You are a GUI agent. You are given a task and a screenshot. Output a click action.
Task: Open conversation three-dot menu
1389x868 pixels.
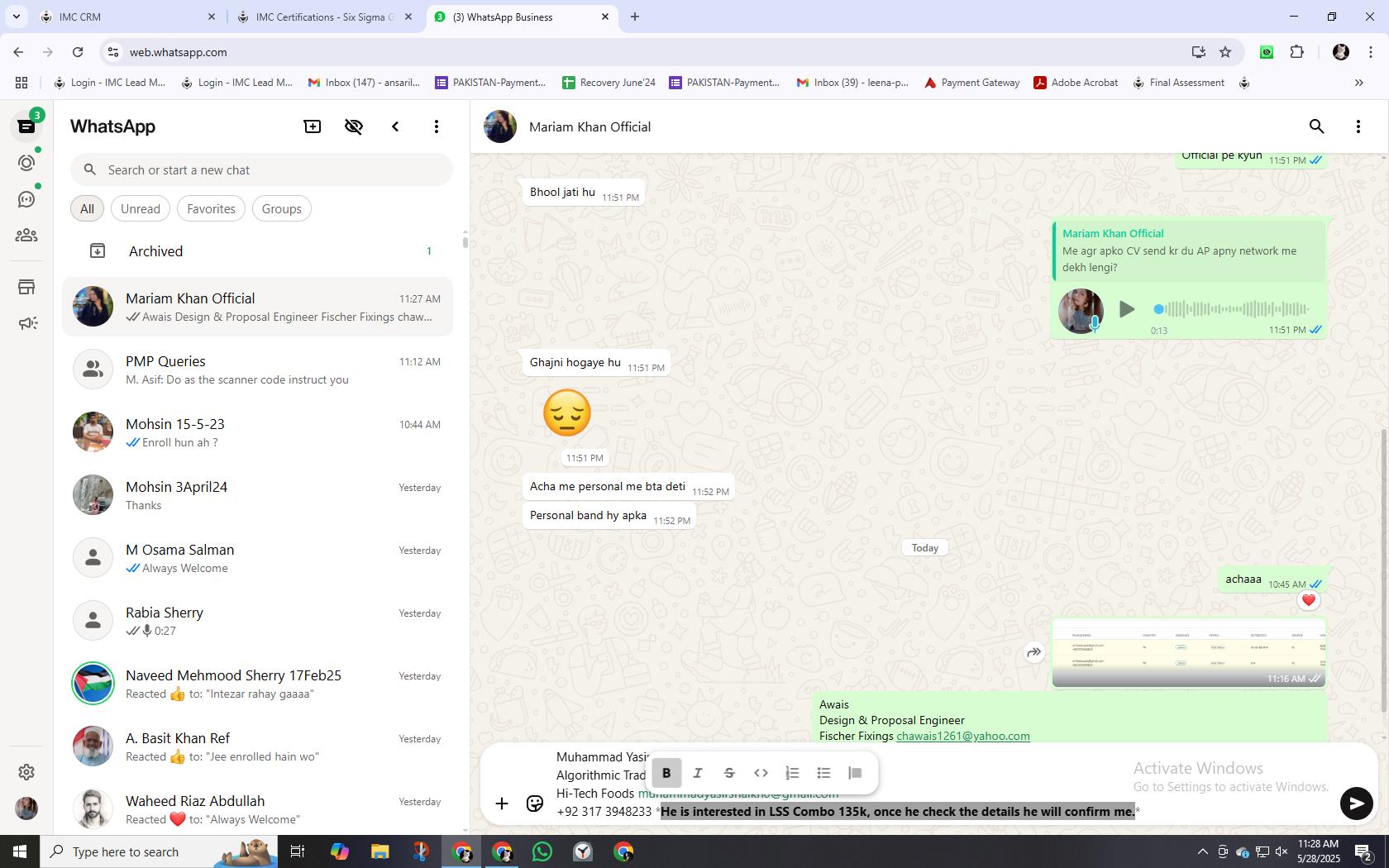(1358, 126)
